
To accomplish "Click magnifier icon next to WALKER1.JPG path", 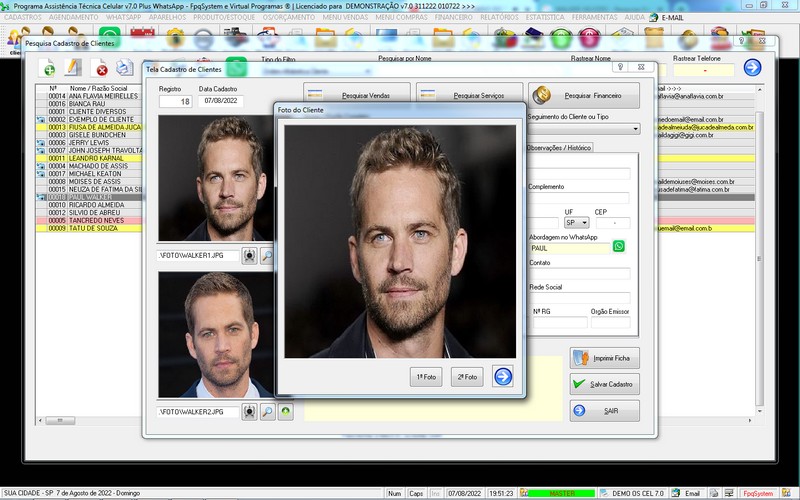I will 267,256.
